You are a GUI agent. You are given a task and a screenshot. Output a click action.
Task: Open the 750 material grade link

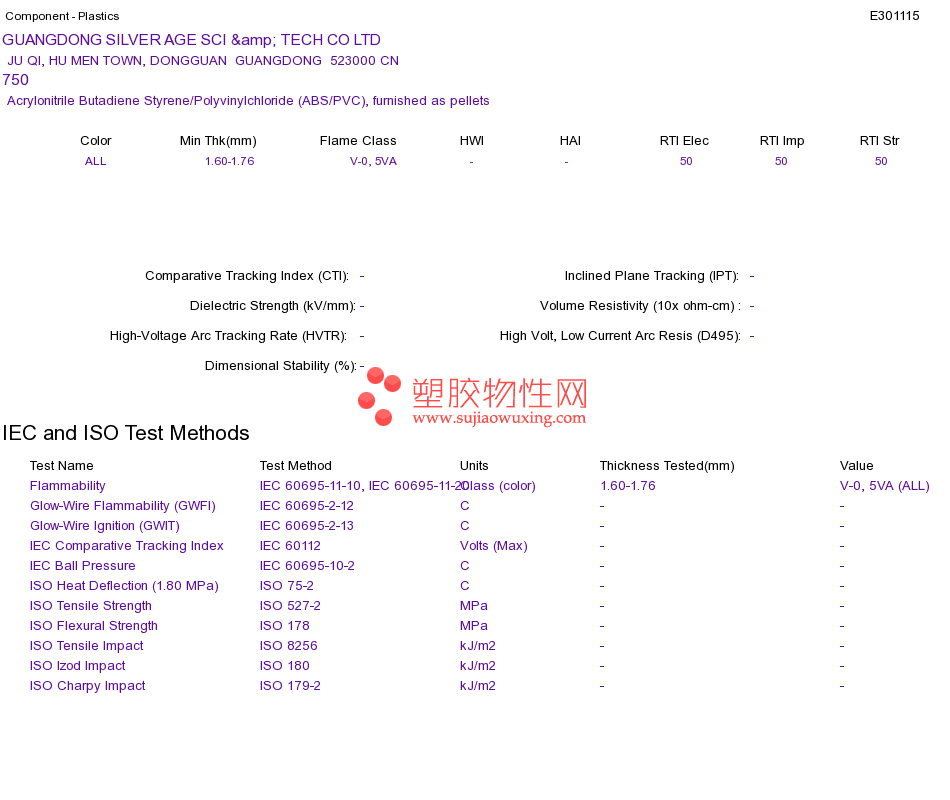click(x=16, y=80)
